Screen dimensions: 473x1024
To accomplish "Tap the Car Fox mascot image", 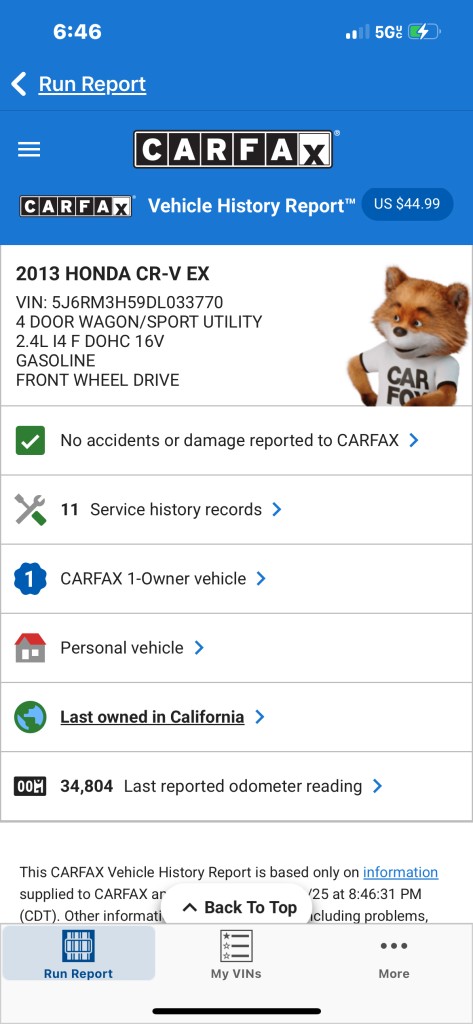I will 408,334.
